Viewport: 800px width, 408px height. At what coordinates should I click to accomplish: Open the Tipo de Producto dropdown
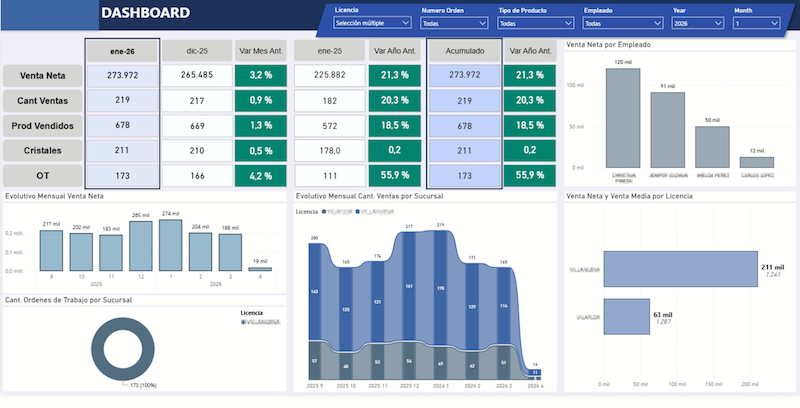[535, 23]
